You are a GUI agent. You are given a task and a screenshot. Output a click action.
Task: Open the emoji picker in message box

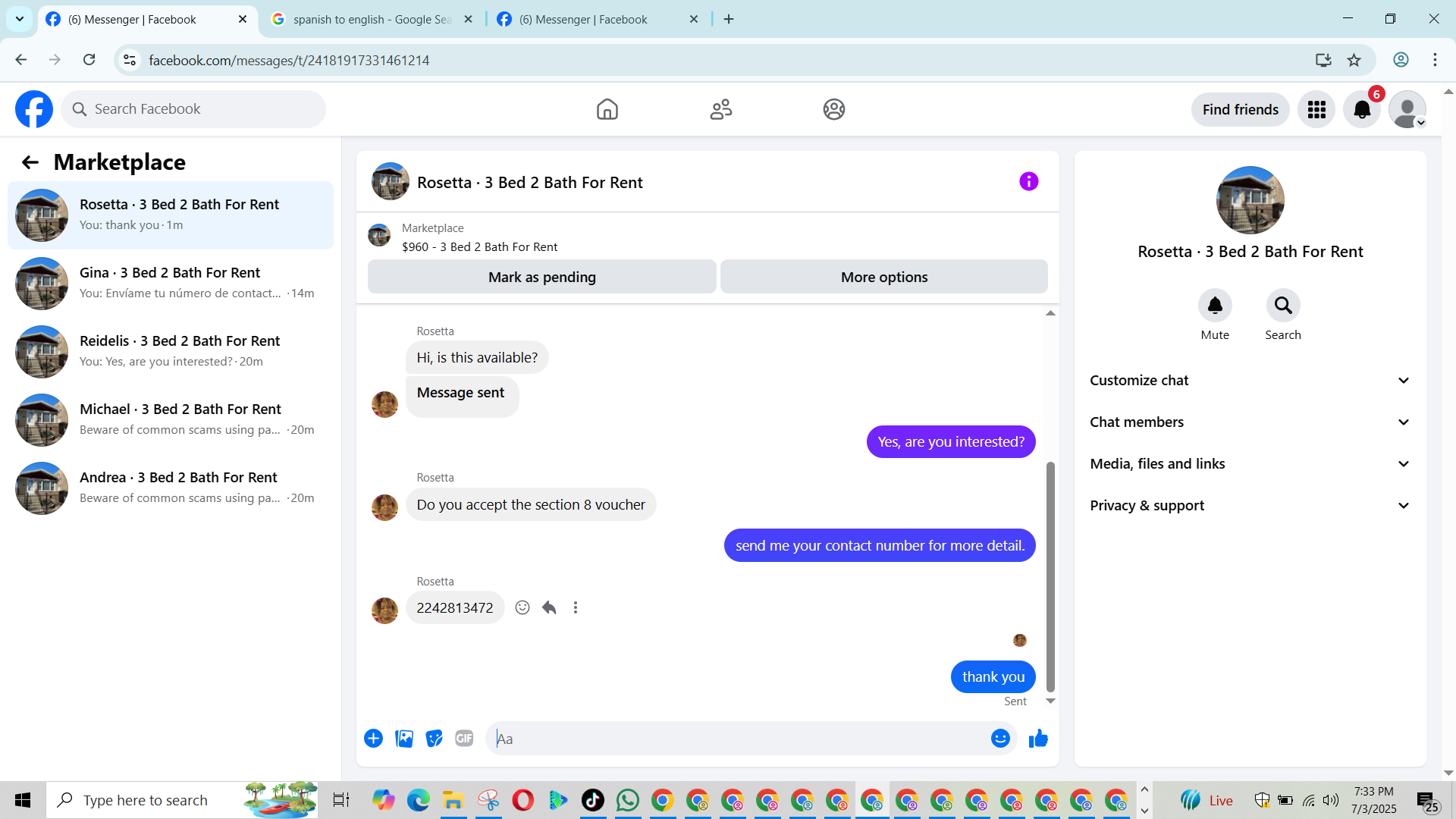click(x=1000, y=739)
